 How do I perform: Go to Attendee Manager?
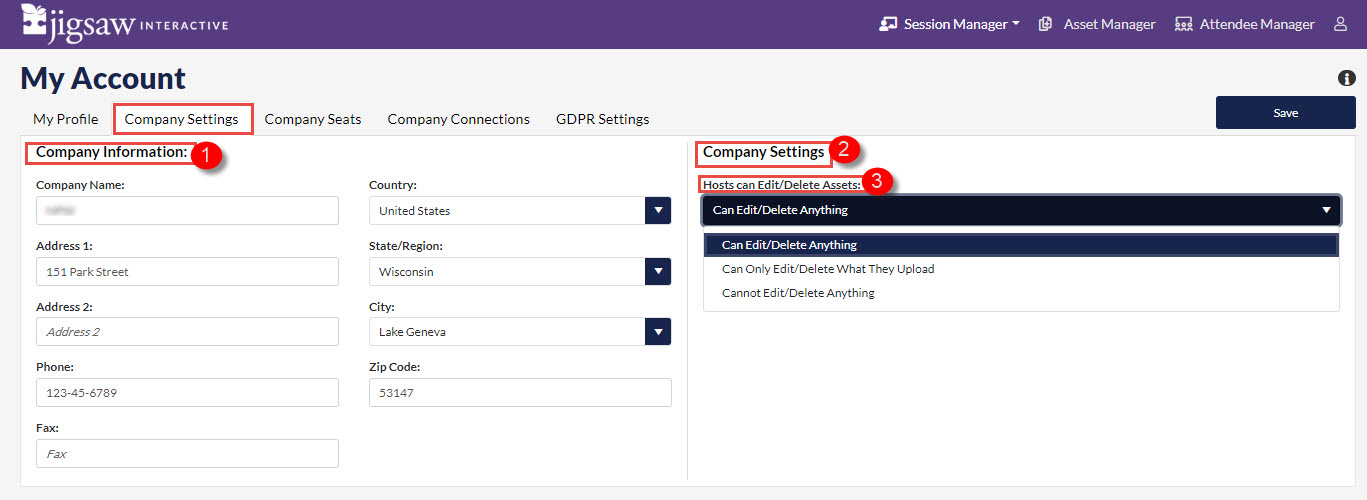click(x=1245, y=24)
